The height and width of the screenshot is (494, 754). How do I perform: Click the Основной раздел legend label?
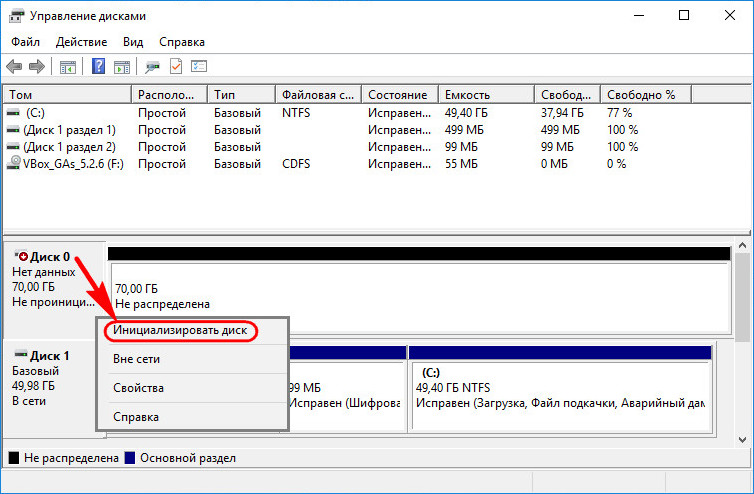pos(188,458)
